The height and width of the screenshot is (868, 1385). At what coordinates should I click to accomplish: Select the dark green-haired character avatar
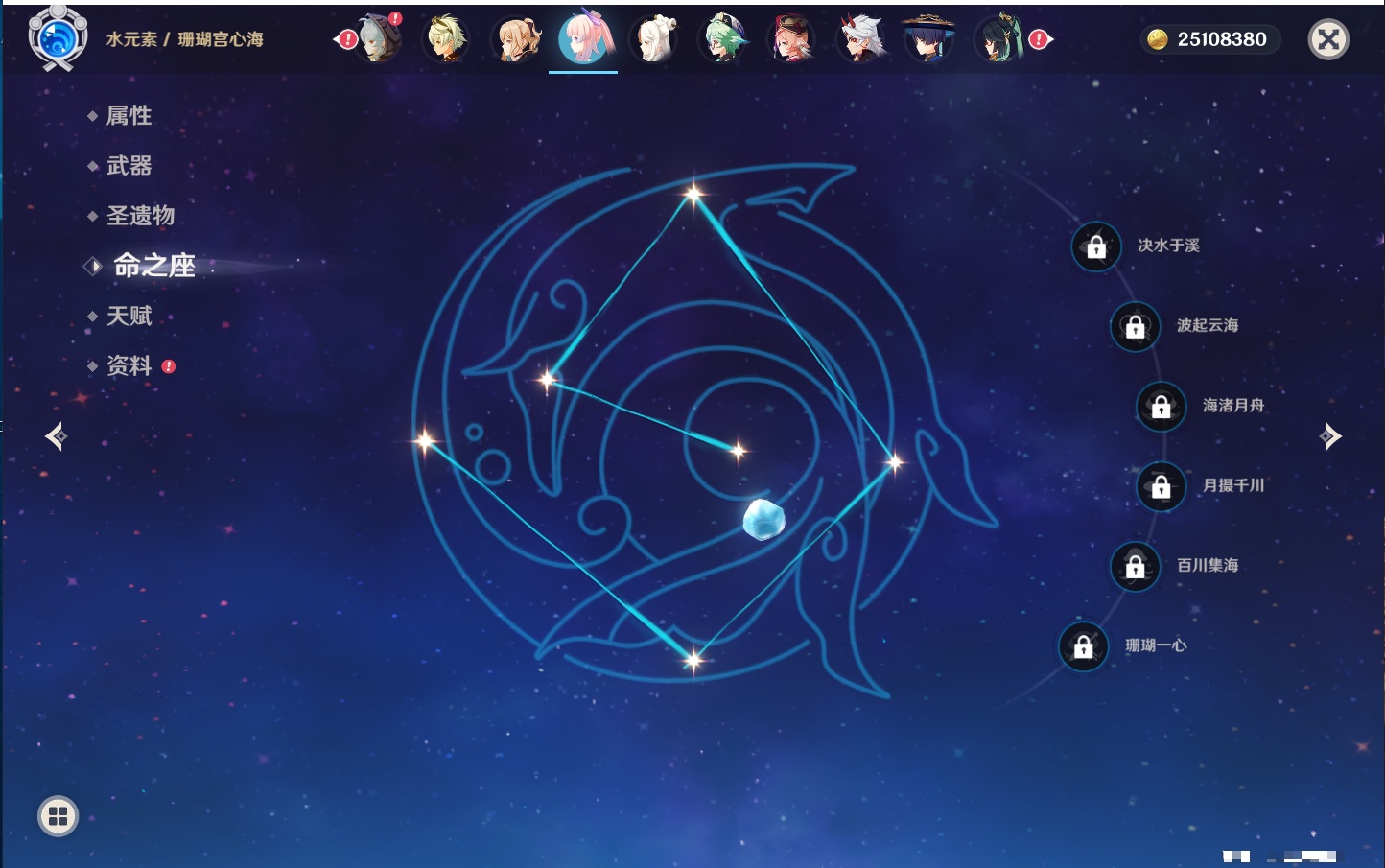(998, 38)
